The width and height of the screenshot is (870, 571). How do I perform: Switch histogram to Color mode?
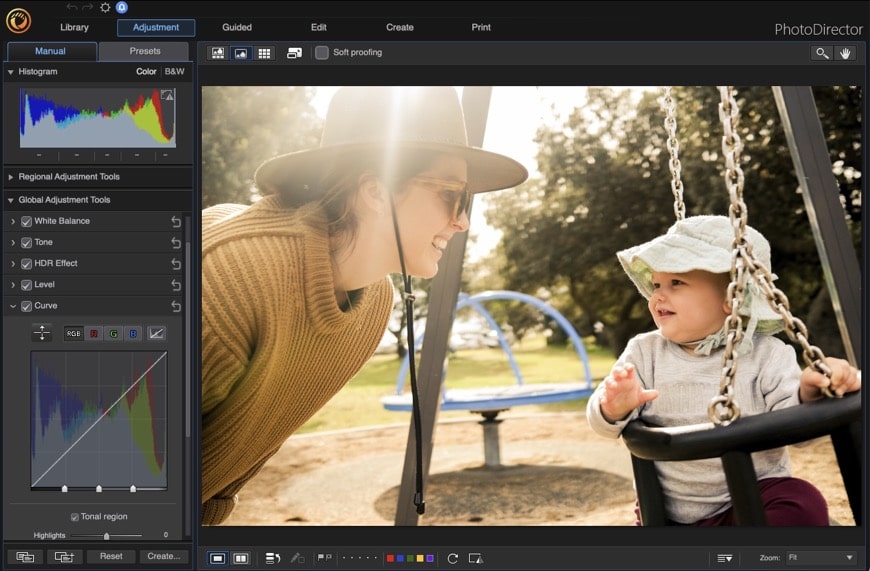(x=146, y=72)
